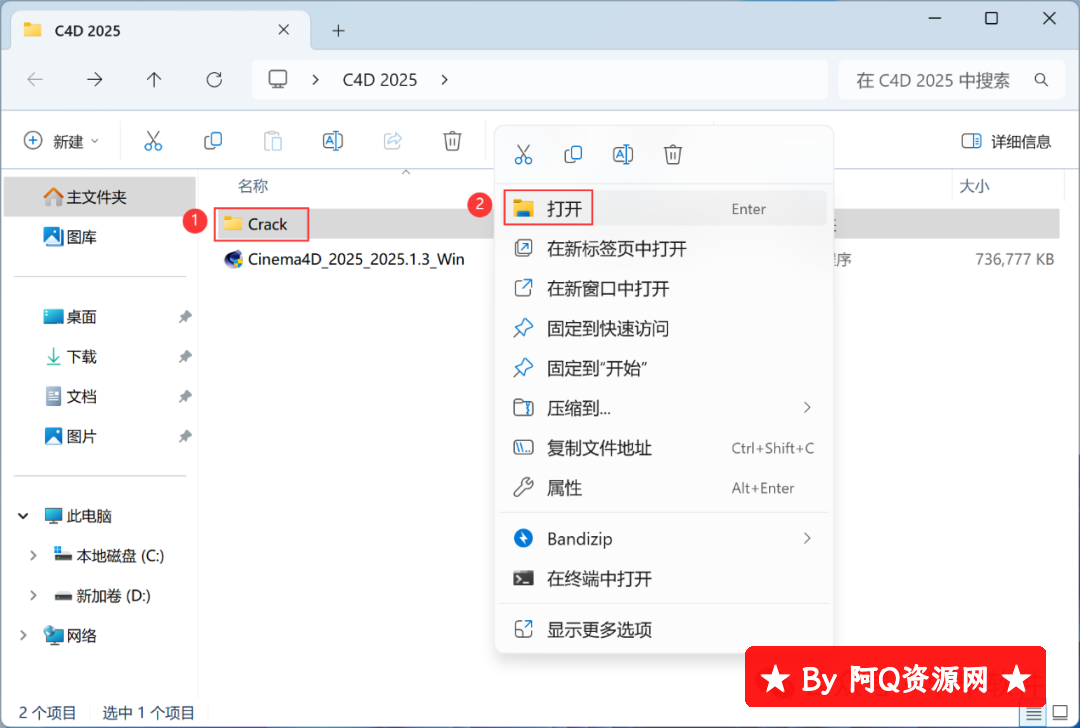Unpin 桌面 from quick access
The image size is (1080, 728).
185,317
